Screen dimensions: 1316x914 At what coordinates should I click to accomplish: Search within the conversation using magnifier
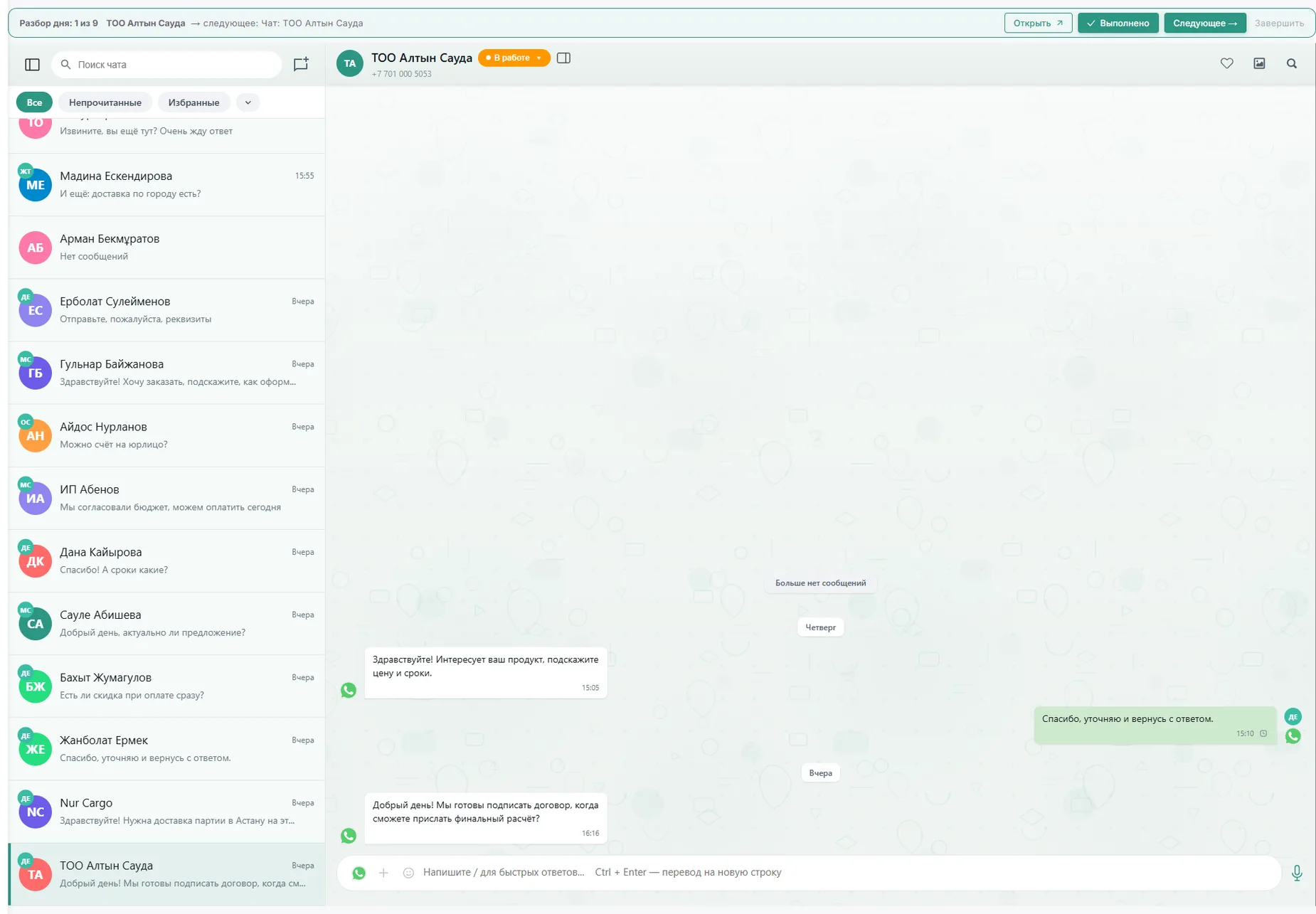1292,63
